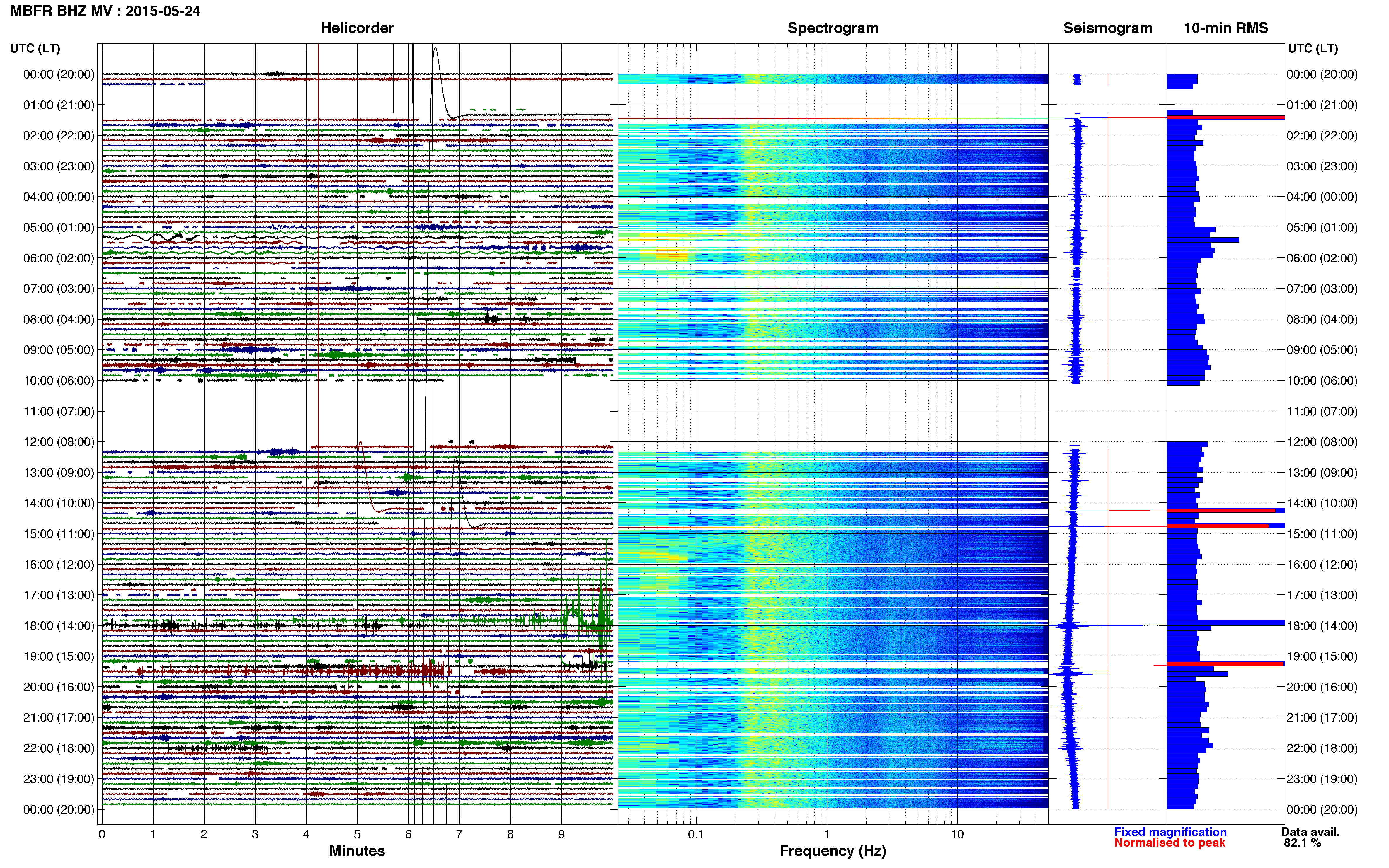This screenshot has height=868, width=1389.
Task: Click the helicorder minute tick '9'
Action: (x=561, y=834)
